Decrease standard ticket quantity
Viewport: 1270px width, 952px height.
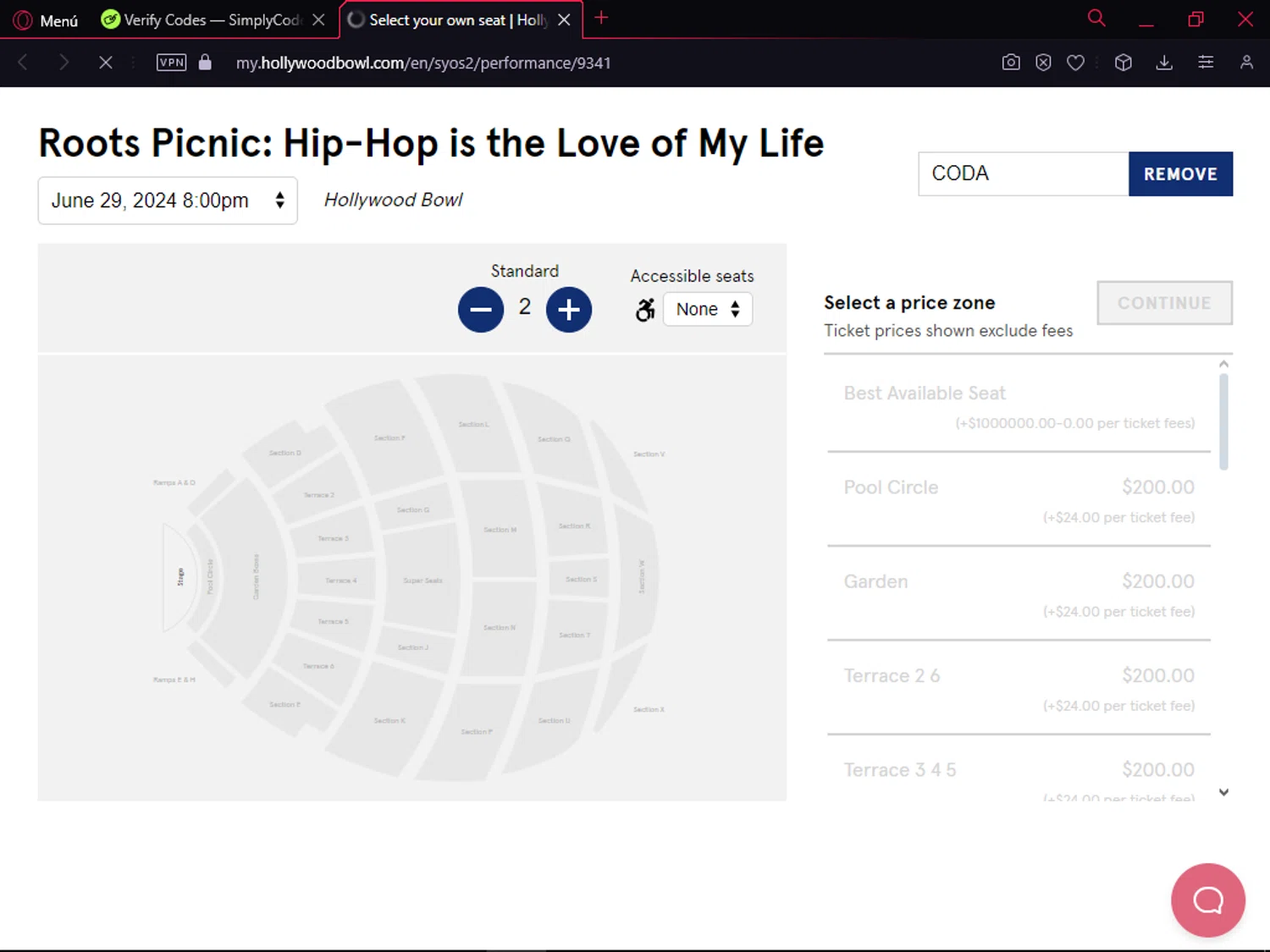tap(481, 310)
